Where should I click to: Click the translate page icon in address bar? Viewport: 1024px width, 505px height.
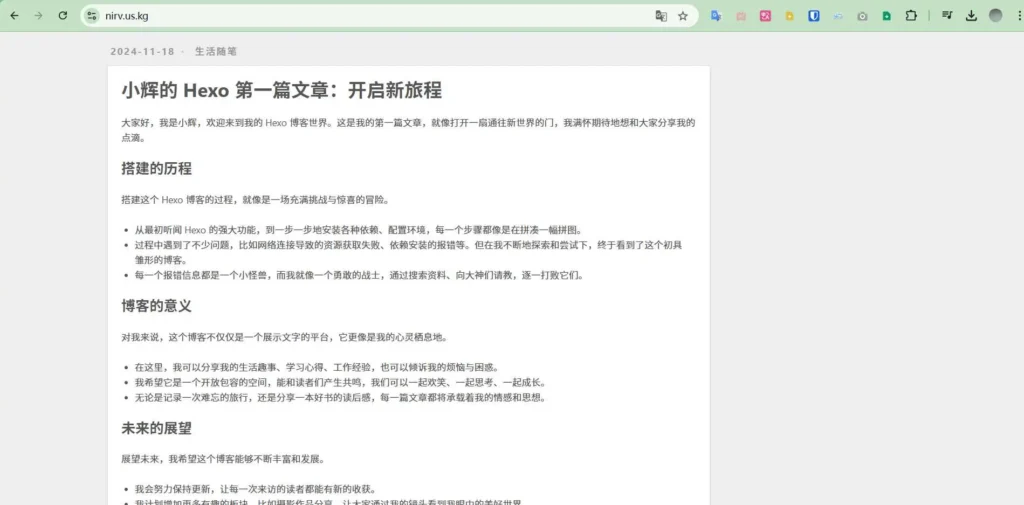click(x=660, y=16)
